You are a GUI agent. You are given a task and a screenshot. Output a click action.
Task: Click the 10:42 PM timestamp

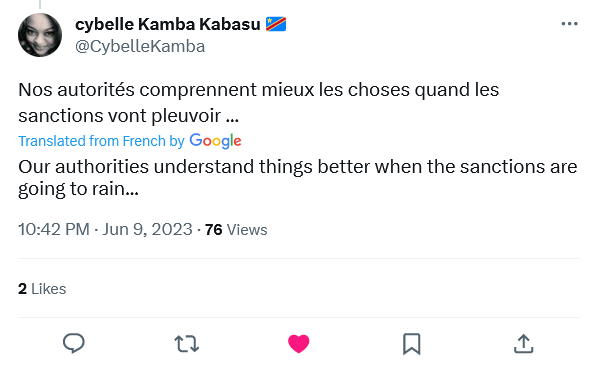click(x=54, y=229)
